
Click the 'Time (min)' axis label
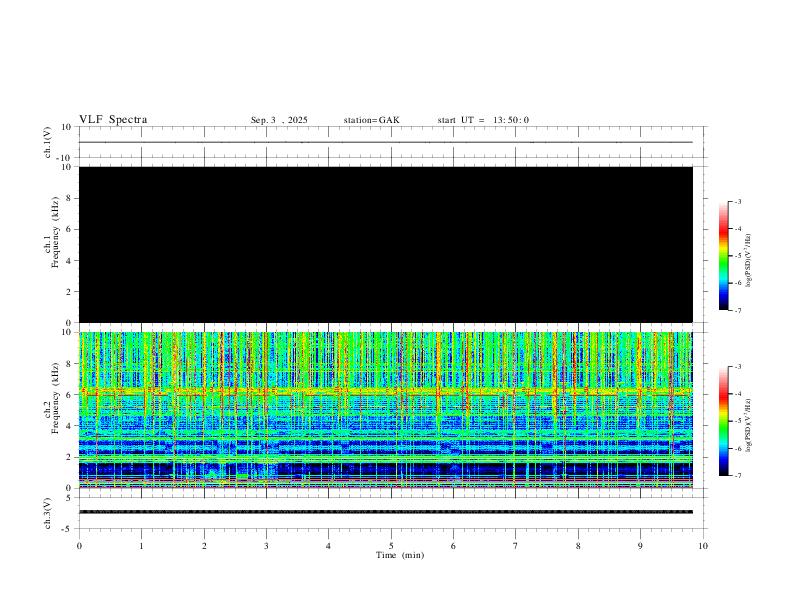coord(400,555)
